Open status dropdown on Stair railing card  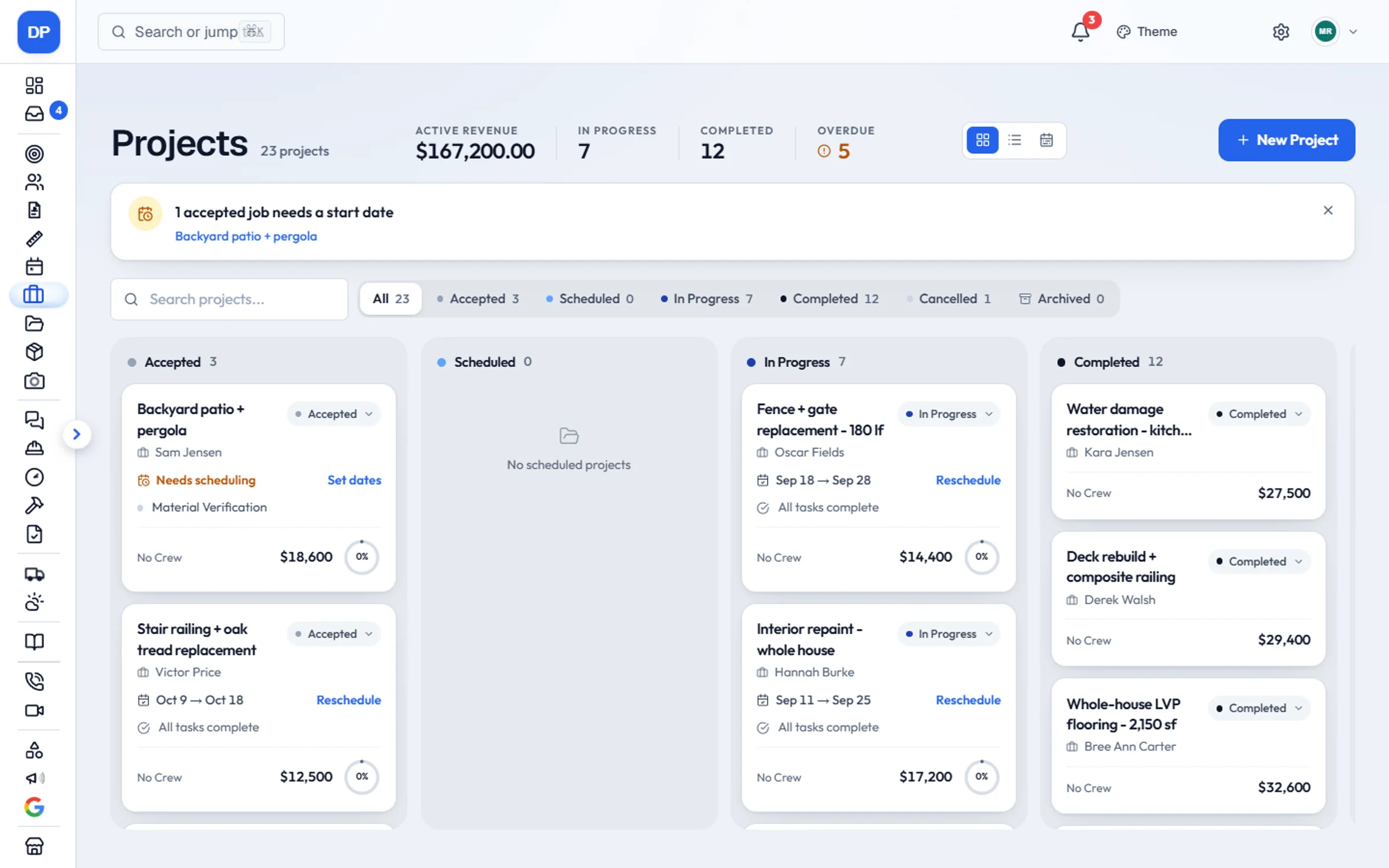334,634
